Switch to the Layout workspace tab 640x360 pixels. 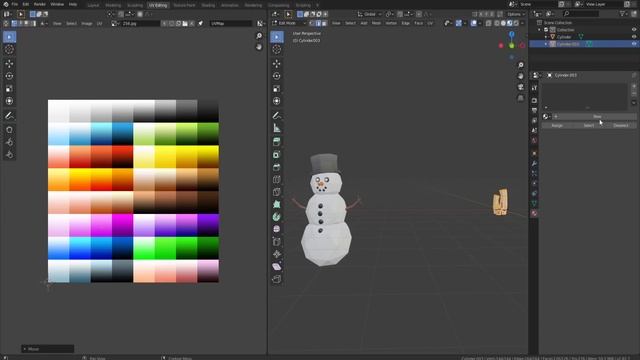pos(93,5)
